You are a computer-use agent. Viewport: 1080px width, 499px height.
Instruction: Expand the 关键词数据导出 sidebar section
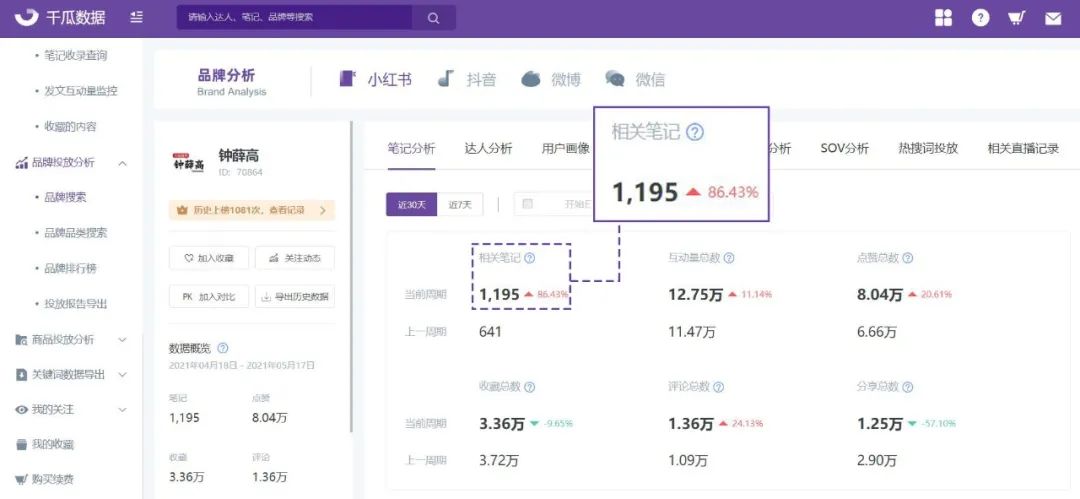point(123,375)
